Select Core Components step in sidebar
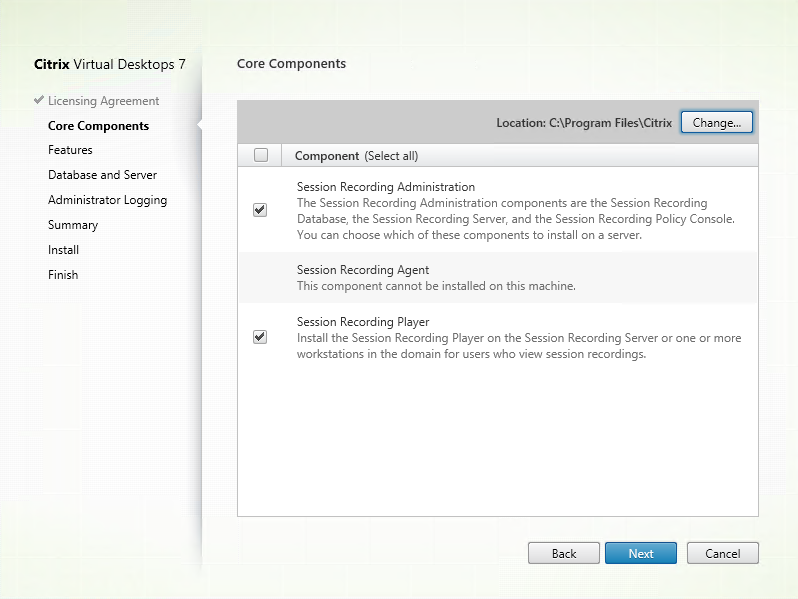Screen dimensions: 798x599 pos(98,126)
